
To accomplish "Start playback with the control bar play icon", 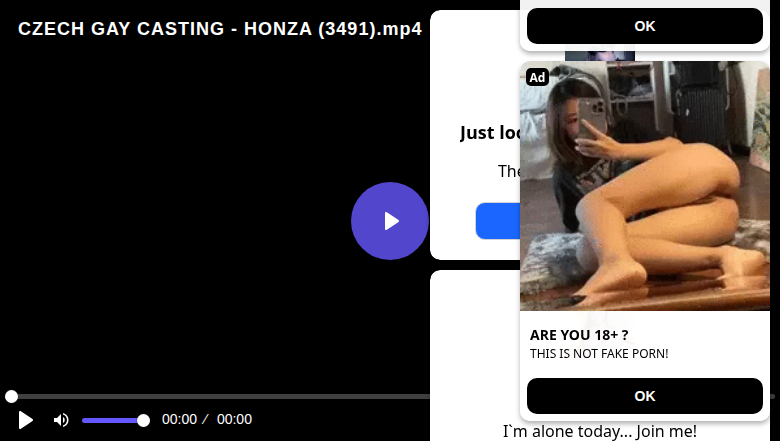I will point(25,420).
